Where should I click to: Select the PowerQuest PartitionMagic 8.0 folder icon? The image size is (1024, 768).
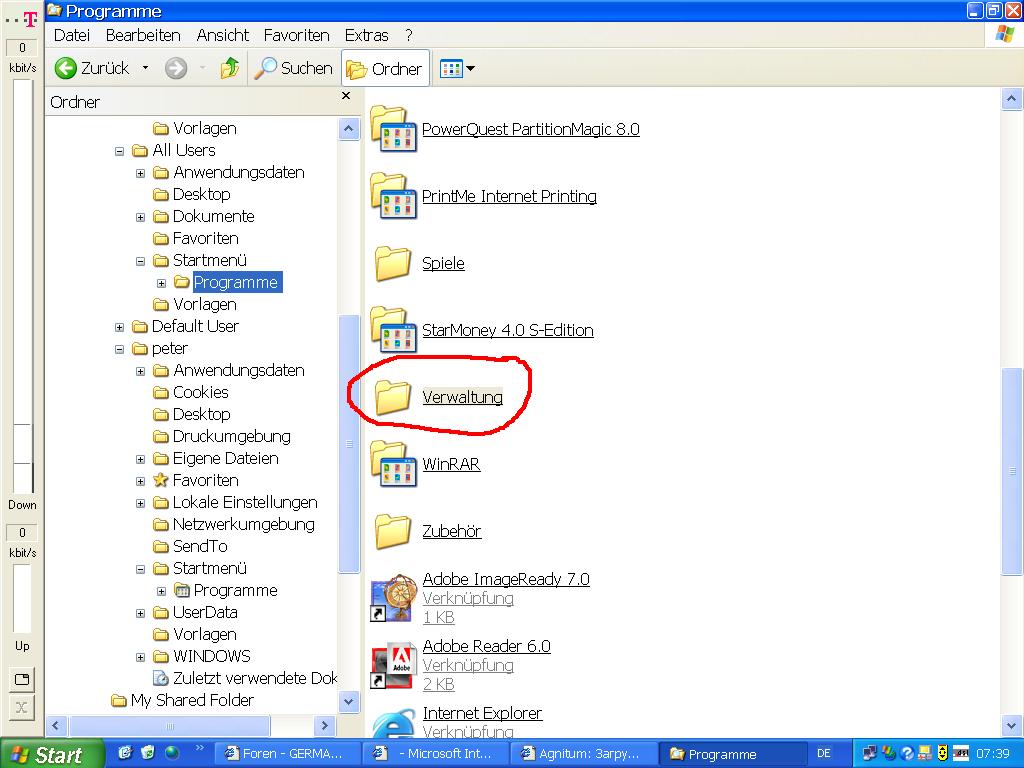coord(393,129)
